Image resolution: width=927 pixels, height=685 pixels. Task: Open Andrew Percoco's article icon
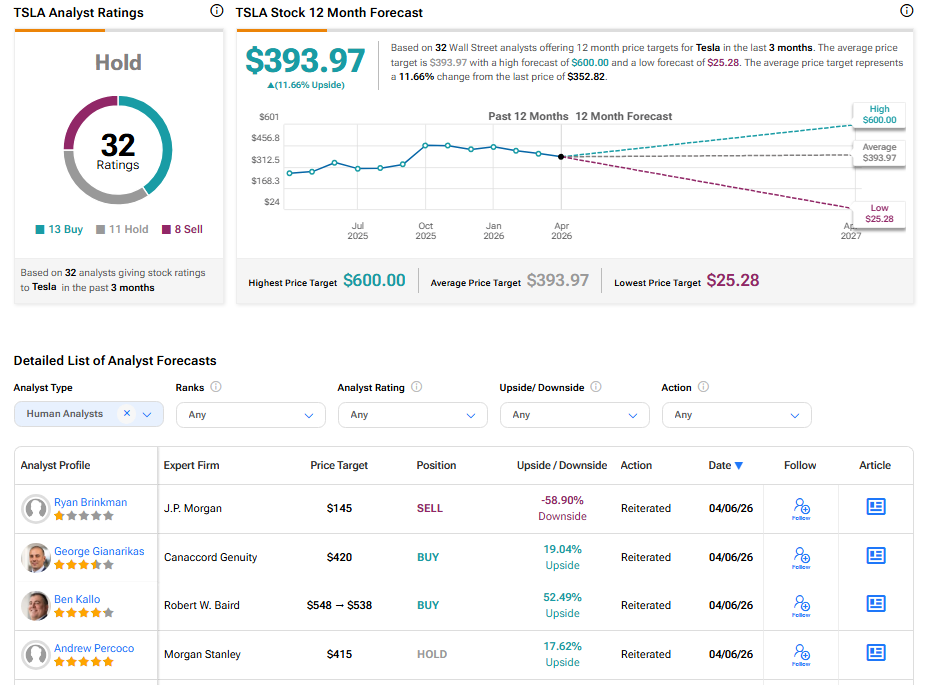tap(876, 653)
